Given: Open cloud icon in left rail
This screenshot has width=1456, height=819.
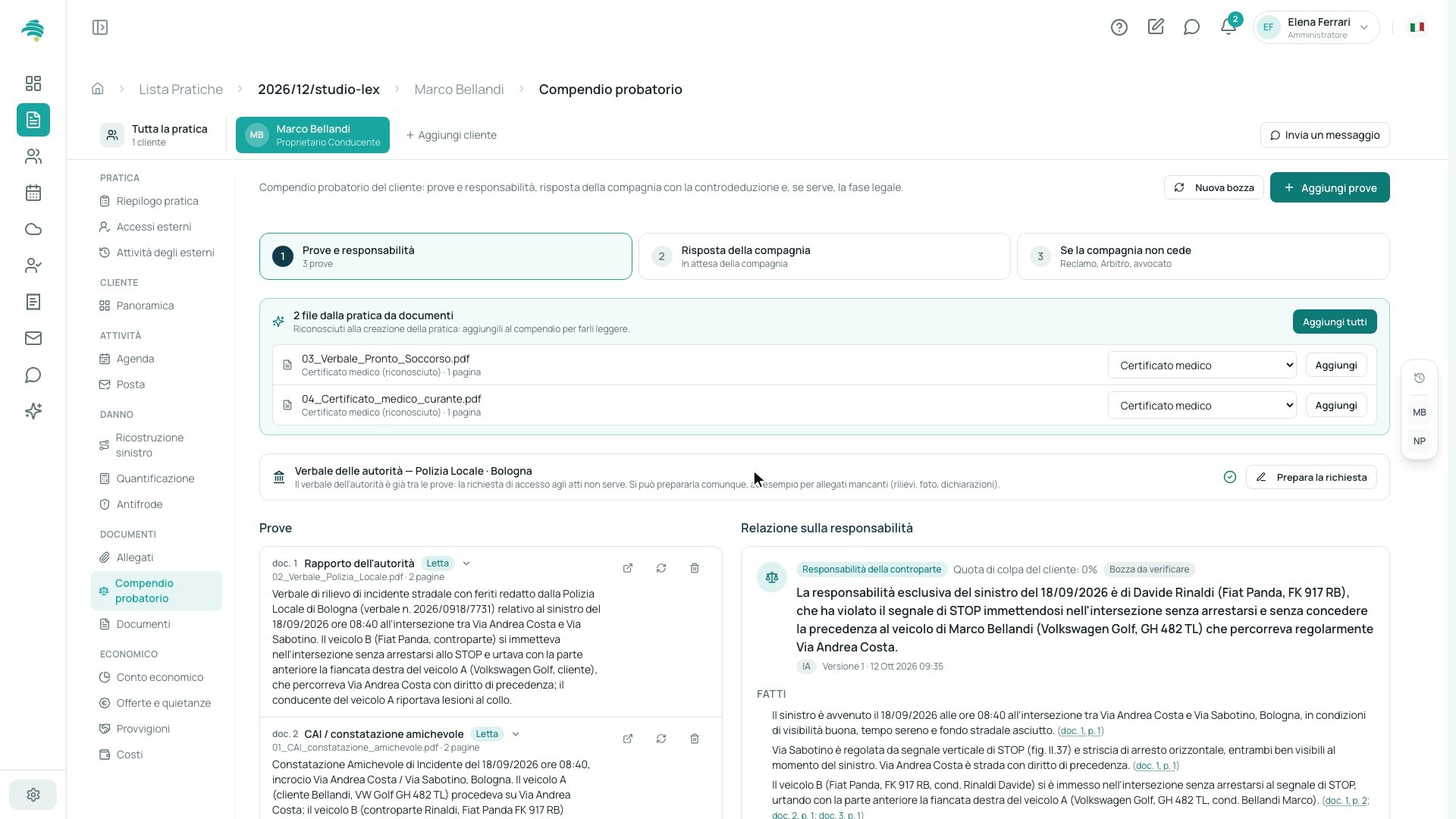Looking at the screenshot, I should click(33, 229).
